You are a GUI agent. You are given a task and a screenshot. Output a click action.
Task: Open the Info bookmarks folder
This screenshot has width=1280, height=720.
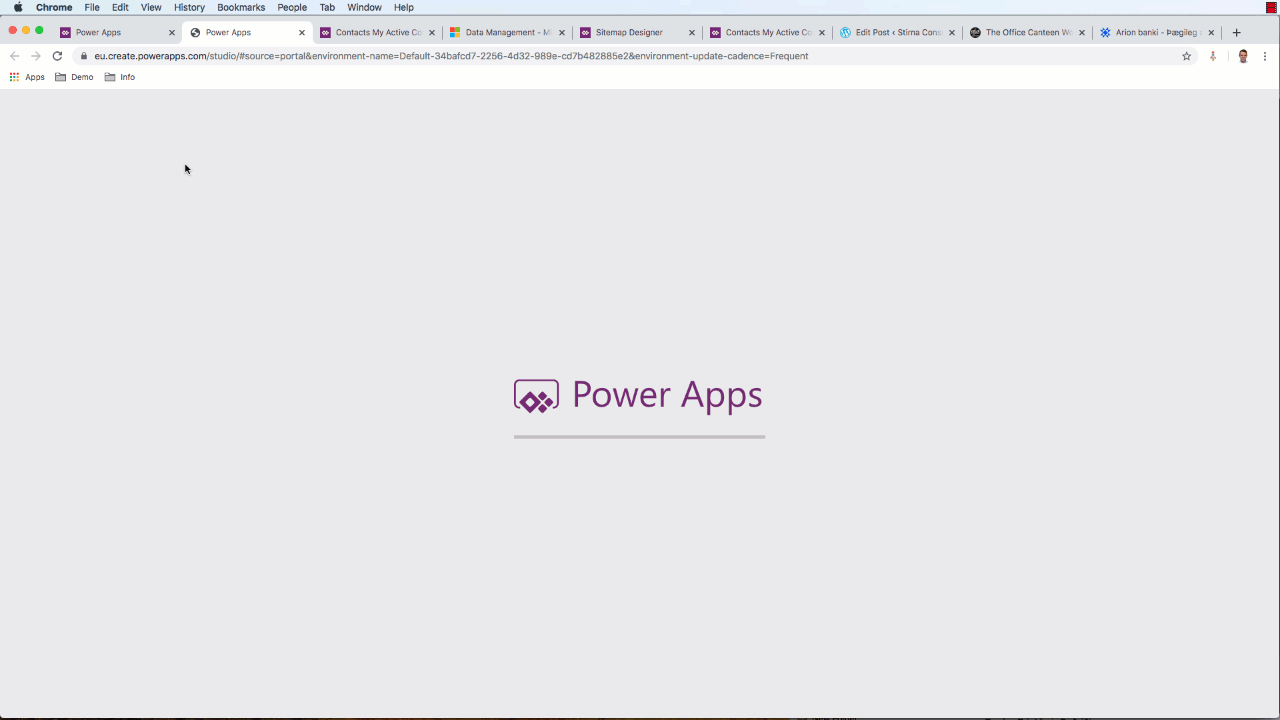(x=120, y=77)
